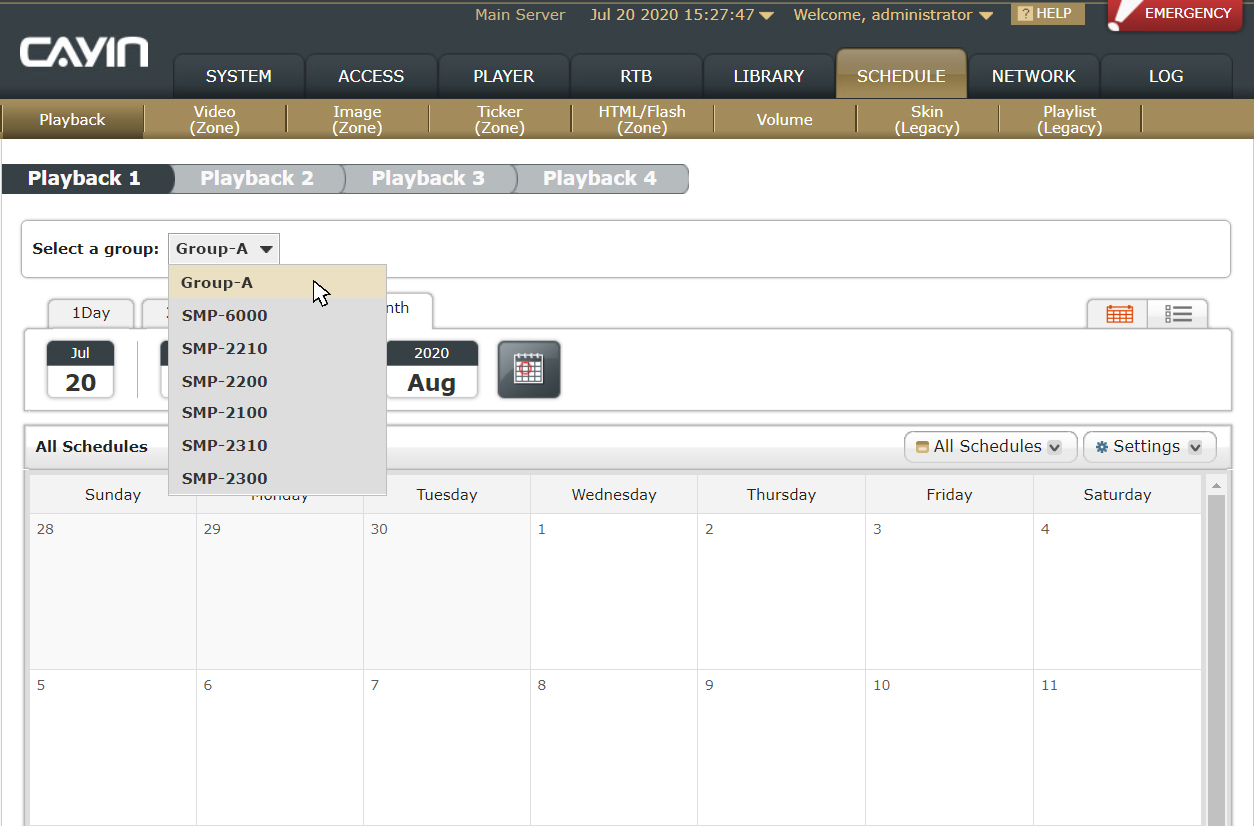Select Thursday 9 calendar cell
This screenshot has width=1254, height=826.
781,748
